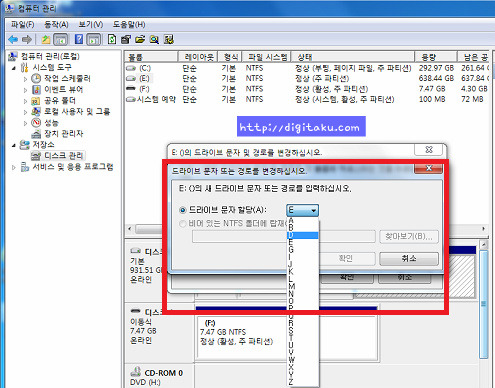Click the 취소 button in front dialog
The image size is (495, 388).
pyautogui.click(x=409, y=259)
